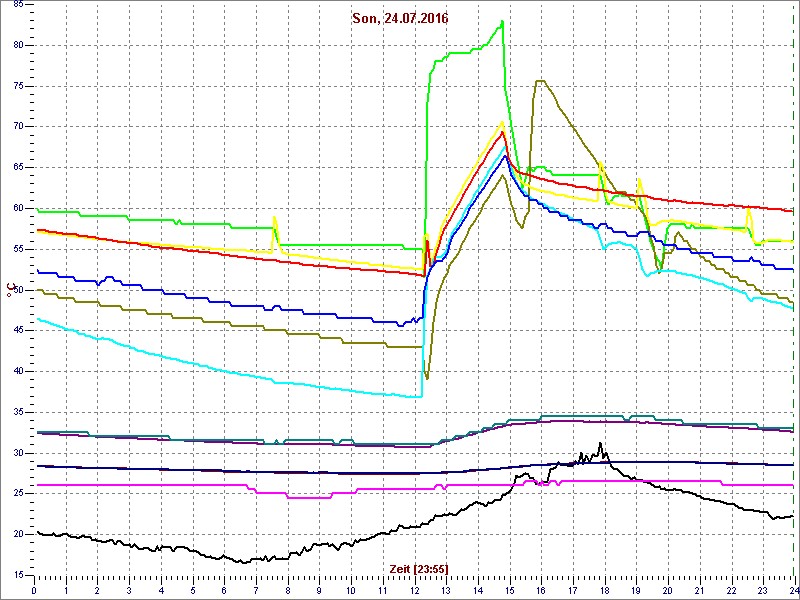Click hour 1 on the time axis
The height and width of the screenshot is (600, 800).
66,591
